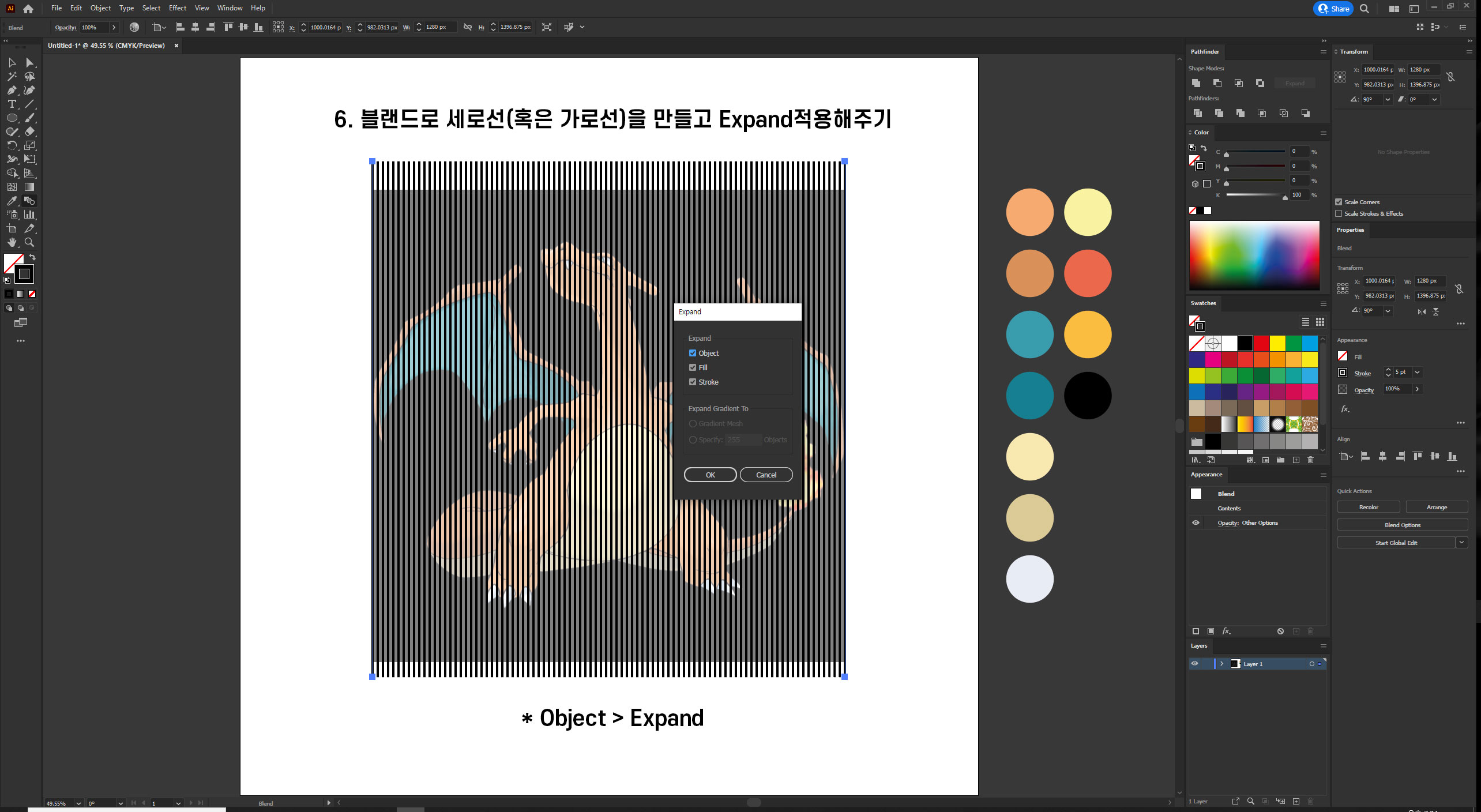Open the Window menu
Viewport: 1481px width, 812px height.
230,8
